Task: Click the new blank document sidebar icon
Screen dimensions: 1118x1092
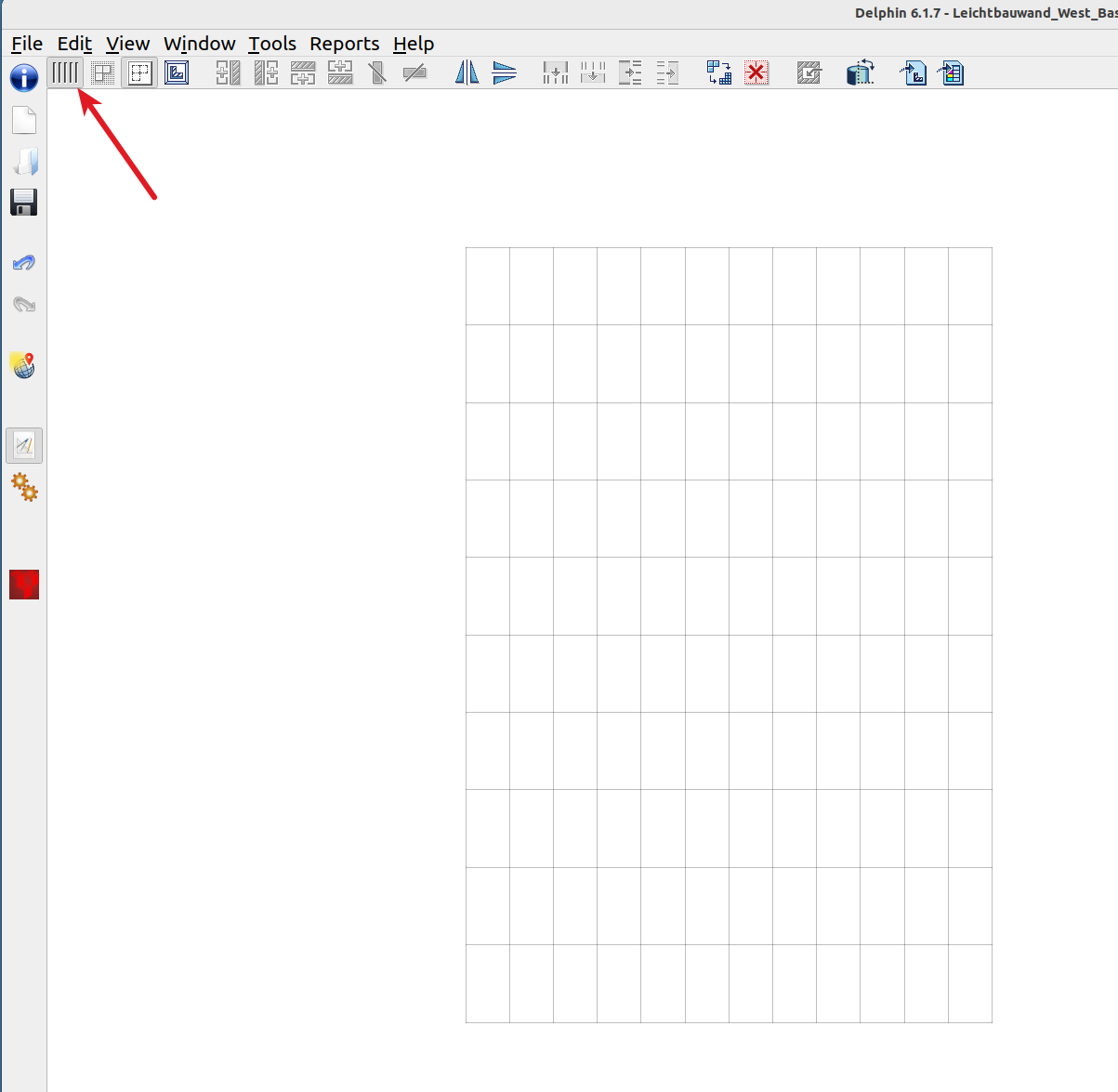Action: point(24,121)
